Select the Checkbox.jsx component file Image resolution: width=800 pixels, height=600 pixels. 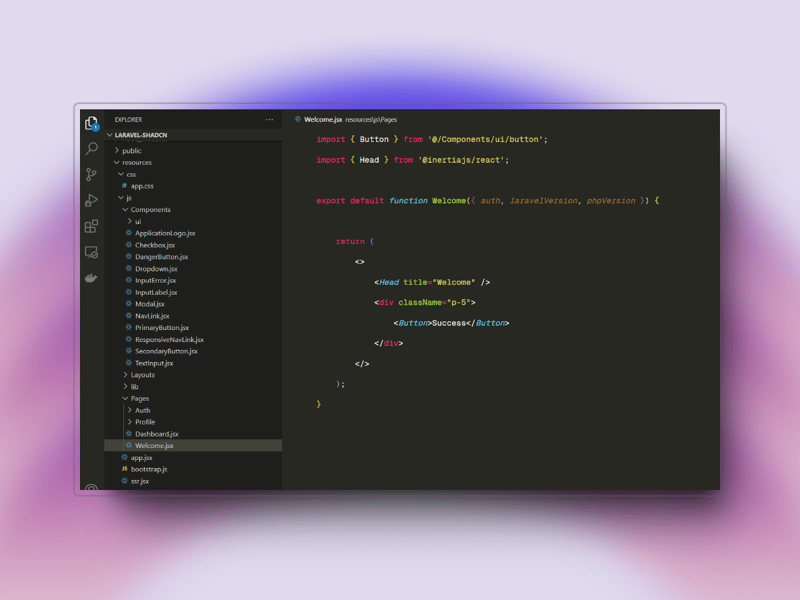(x=156, y=245)
